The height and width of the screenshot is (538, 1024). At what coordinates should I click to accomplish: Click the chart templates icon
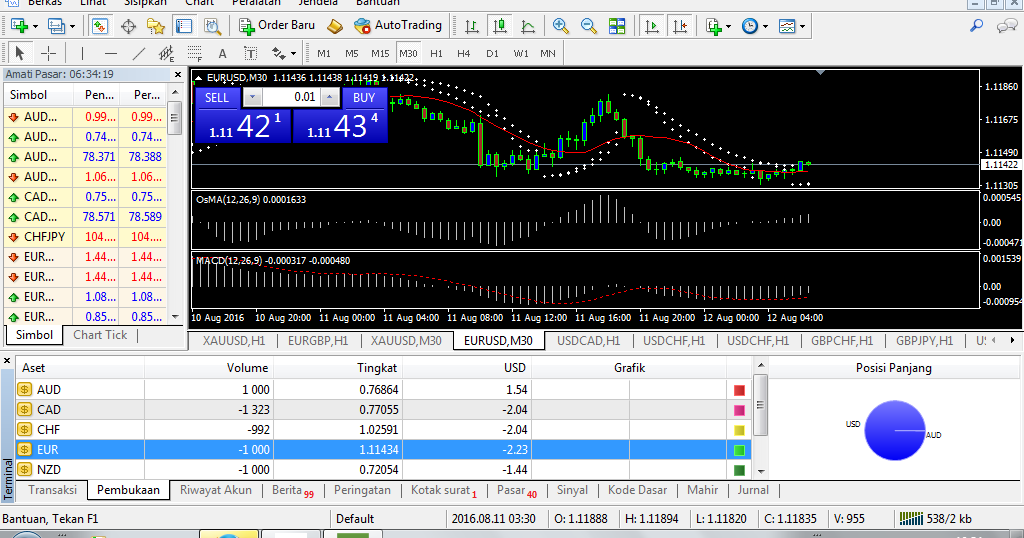[x=787, y=26]
